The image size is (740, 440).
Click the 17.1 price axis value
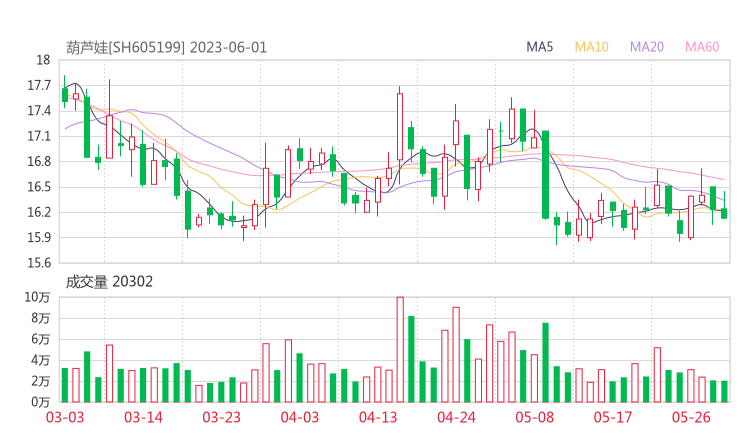(39, 136)
